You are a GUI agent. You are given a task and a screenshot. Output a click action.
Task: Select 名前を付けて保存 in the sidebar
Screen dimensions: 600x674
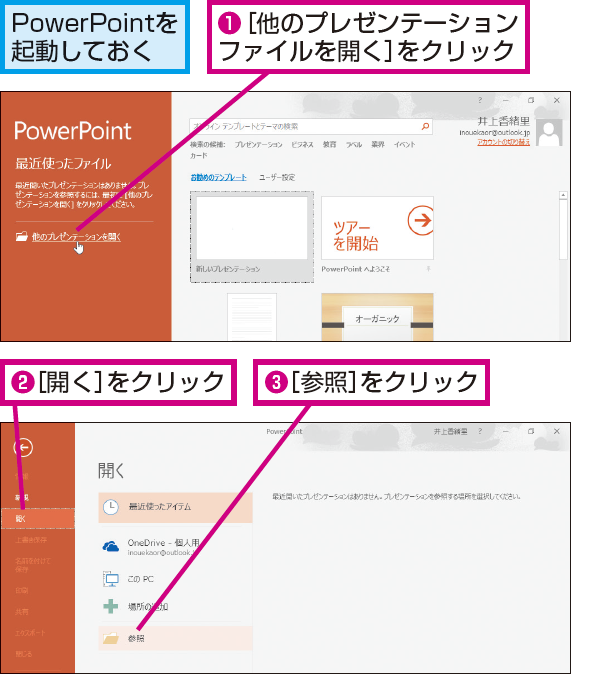point(33,565)
